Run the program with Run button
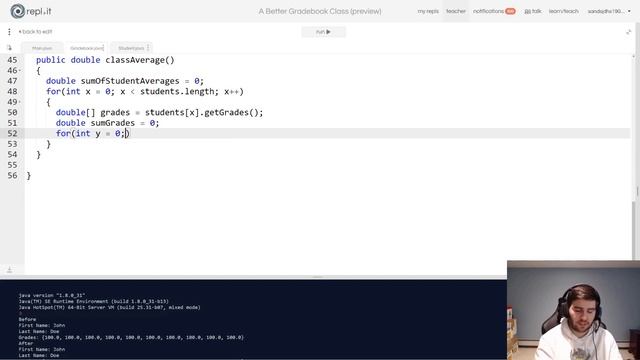Image resolution: width=640 pixels, height=360 pixels. [x=323, y=32]
